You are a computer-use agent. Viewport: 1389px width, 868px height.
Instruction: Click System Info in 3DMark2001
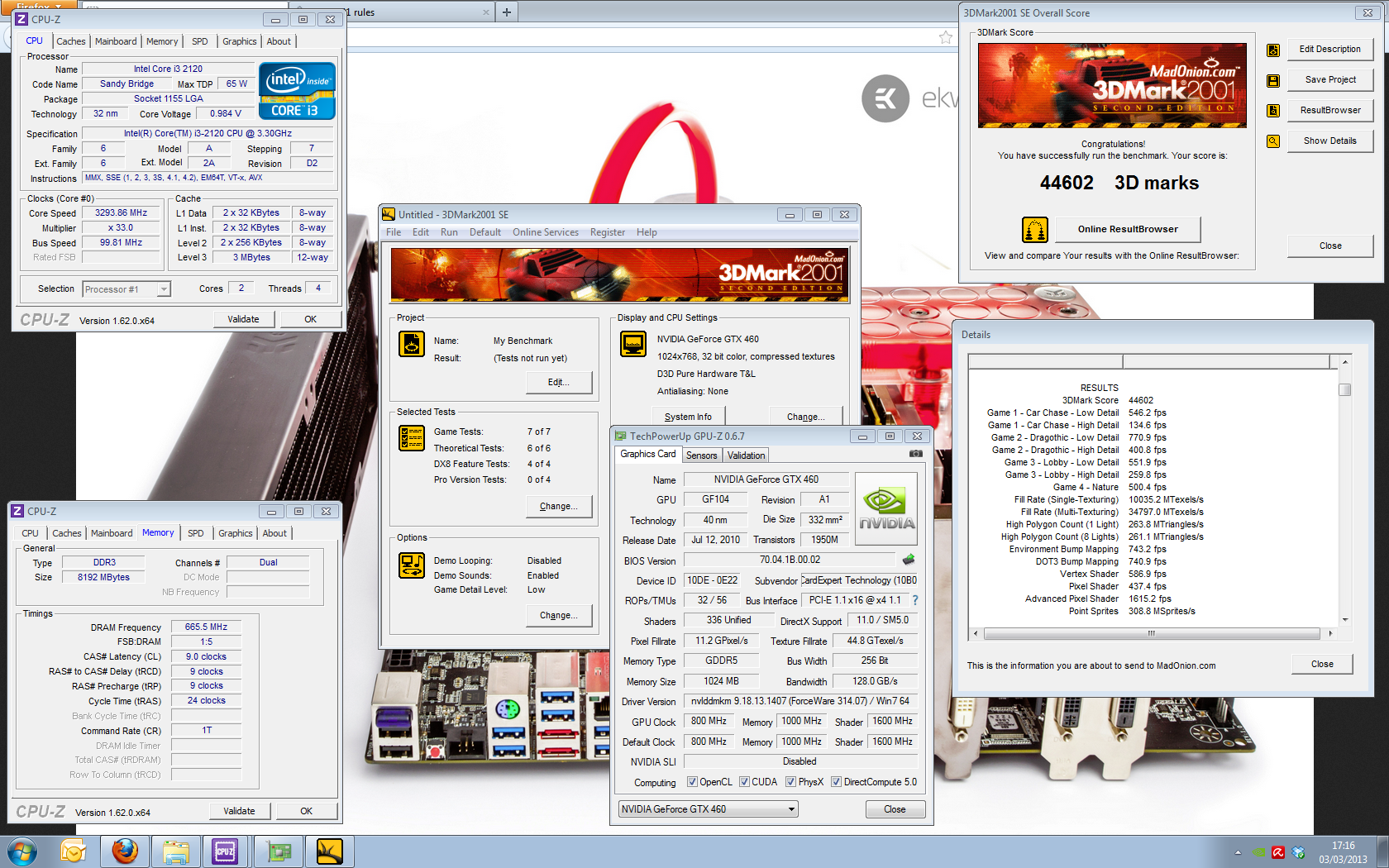pyautogui.click(x=688, y=416)
